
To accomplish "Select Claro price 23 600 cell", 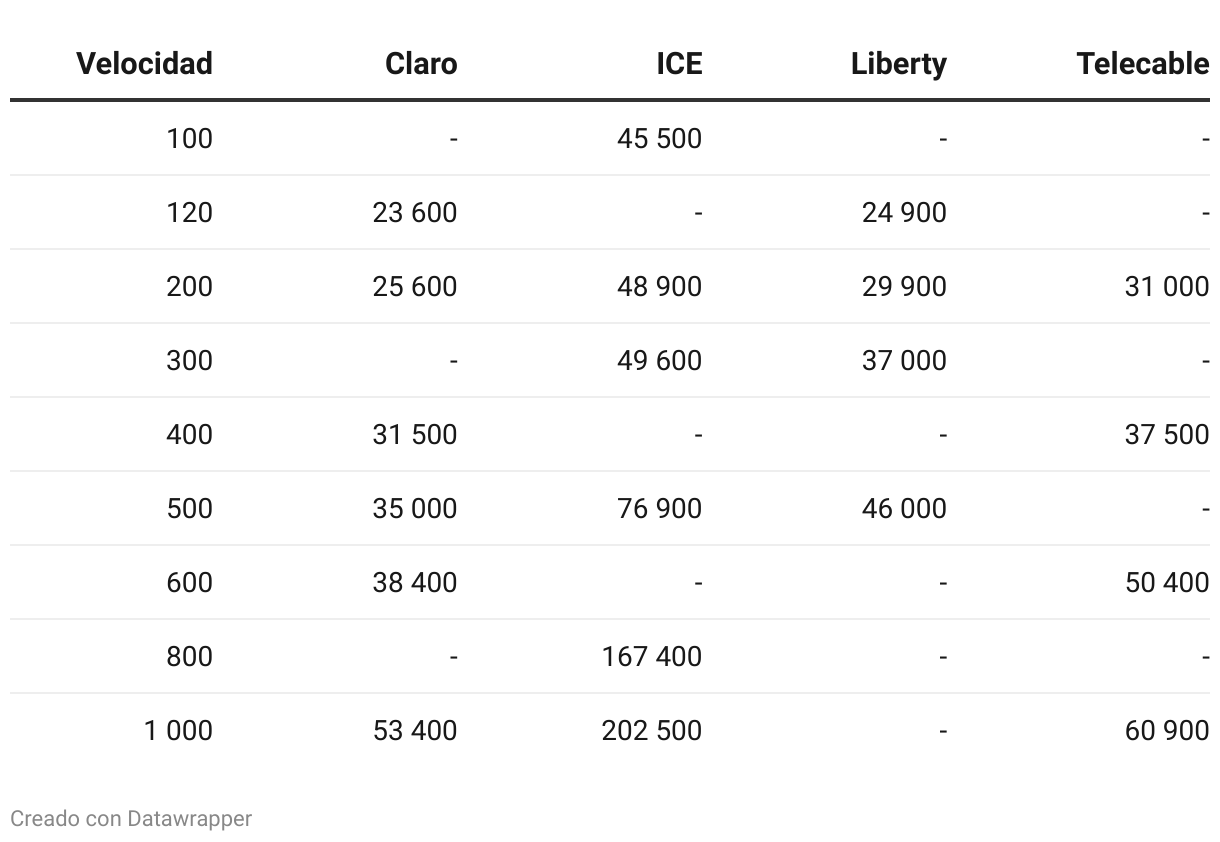I will coord(414,213).
